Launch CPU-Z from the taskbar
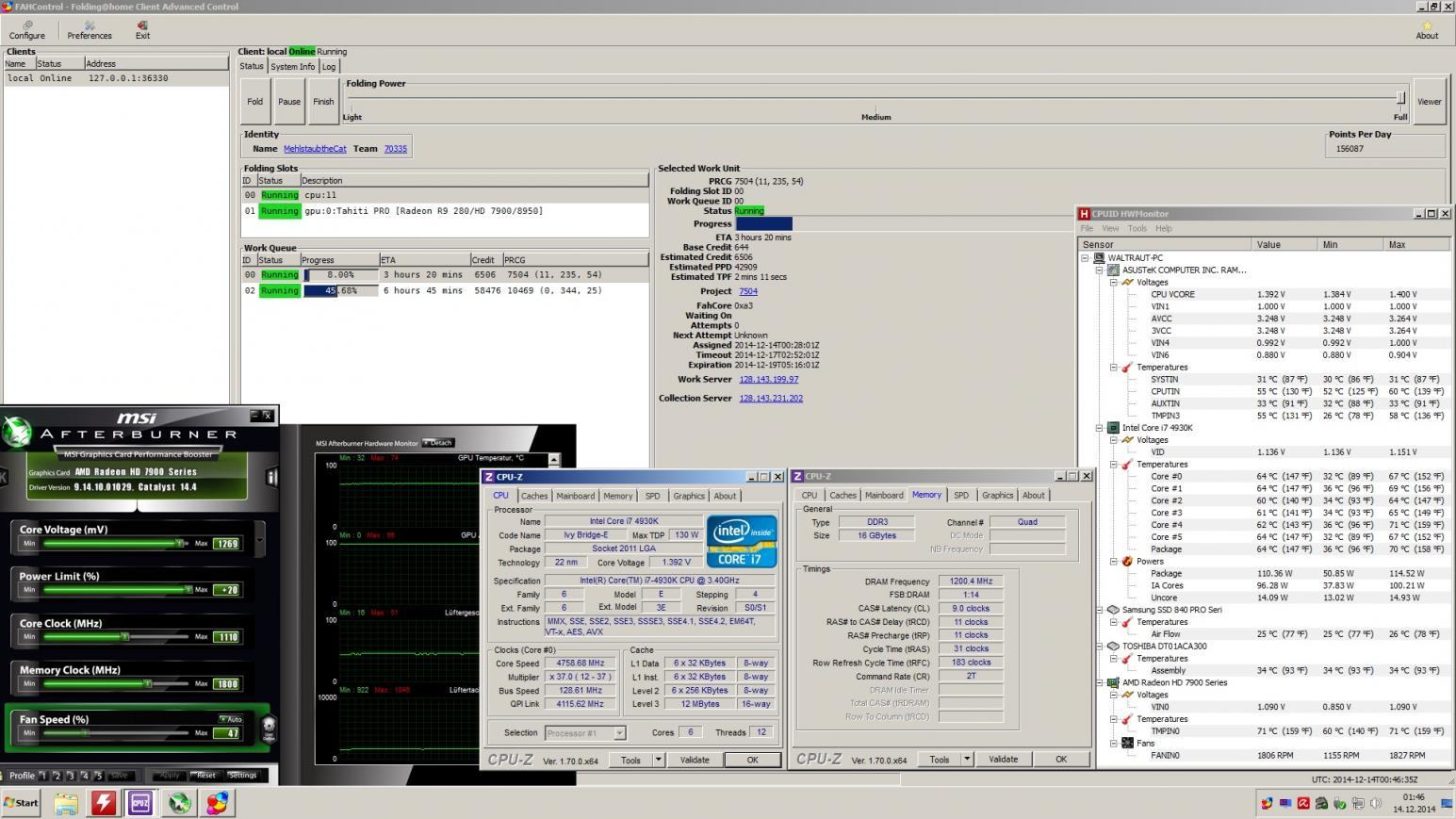The height and width of the screenshot is (819, 1456). click(140, 803)
